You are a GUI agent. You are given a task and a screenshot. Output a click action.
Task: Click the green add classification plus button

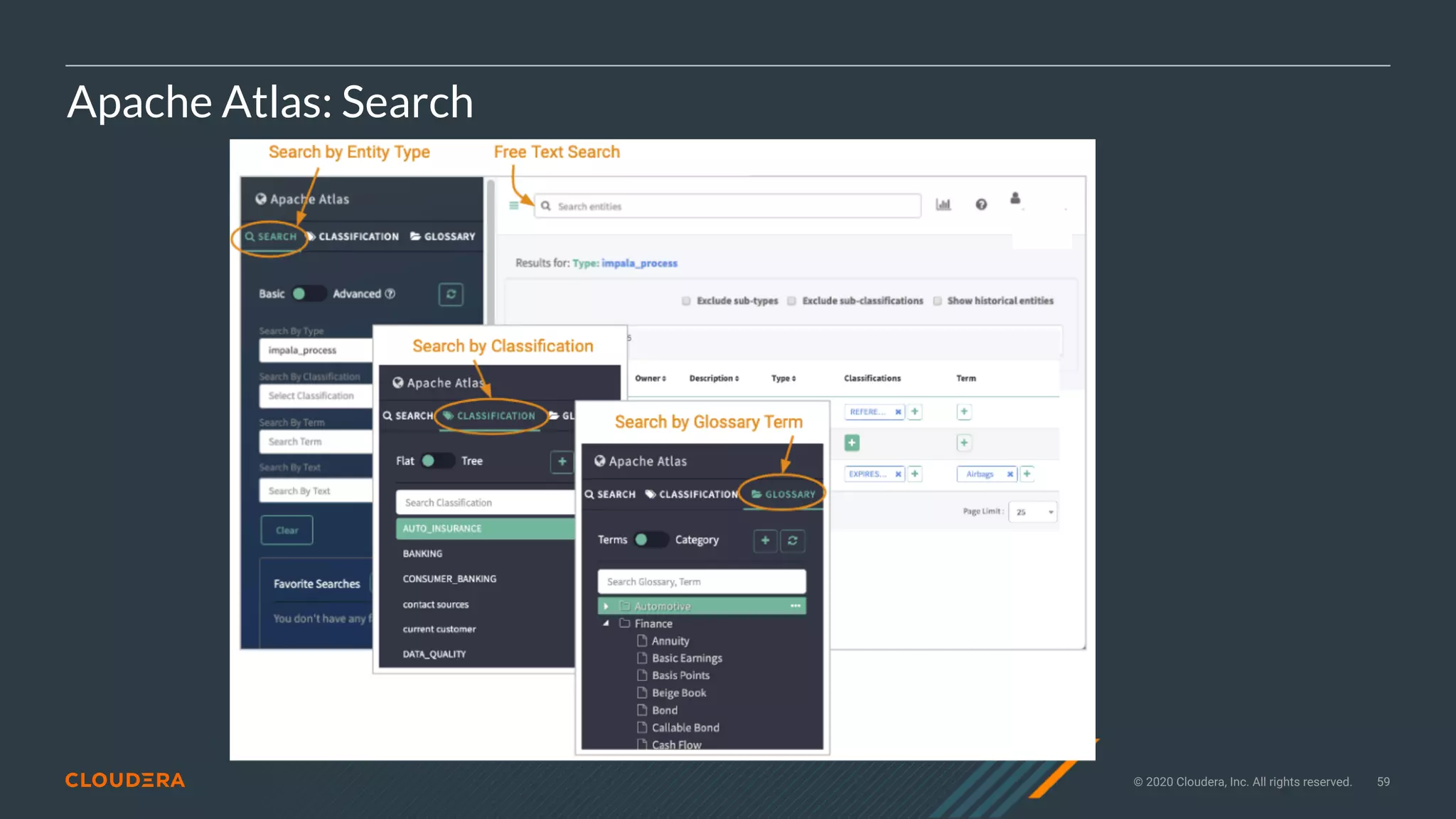[852, 443]
